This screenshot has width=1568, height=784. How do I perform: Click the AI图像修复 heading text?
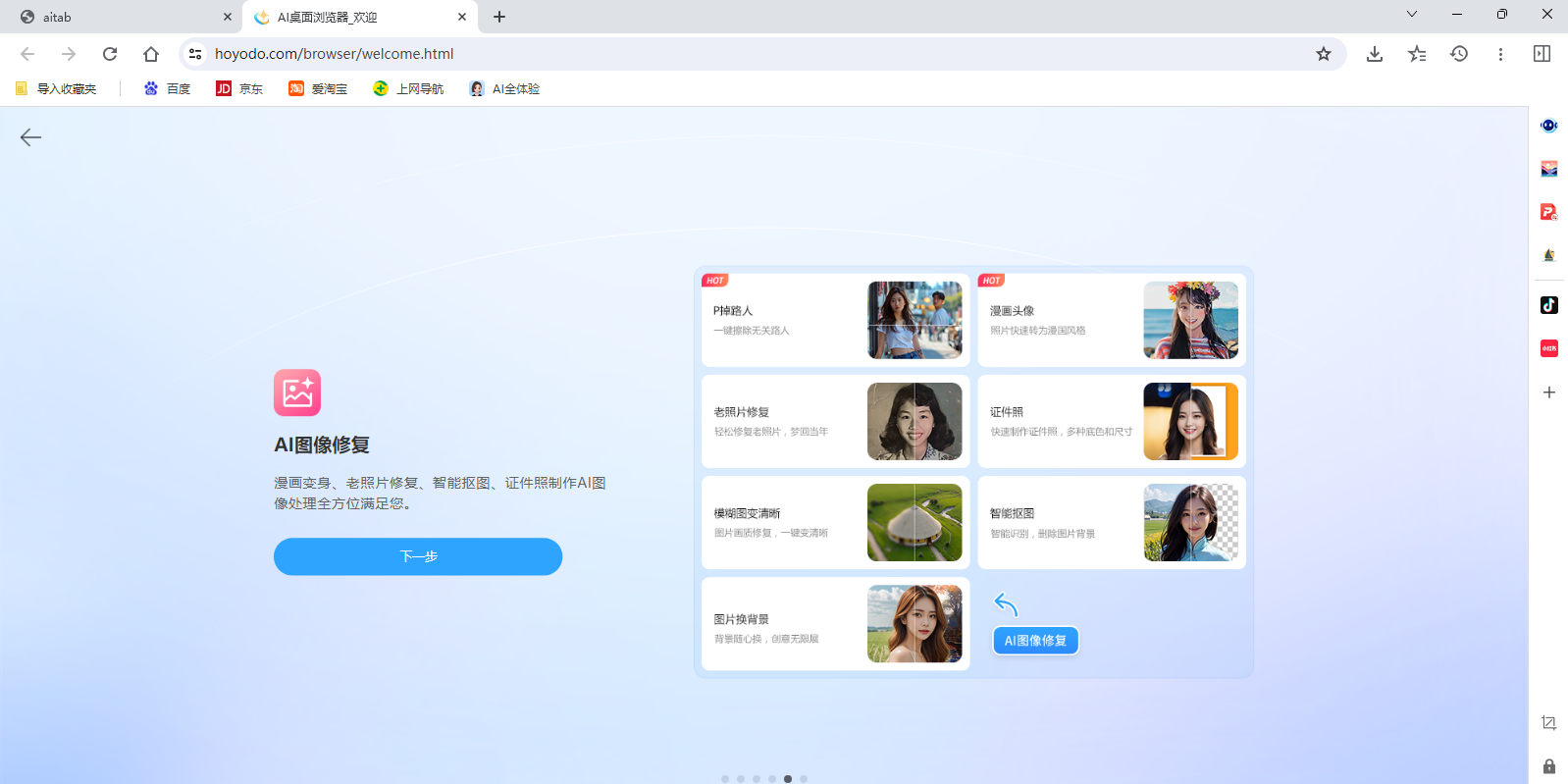click(322, 445)
